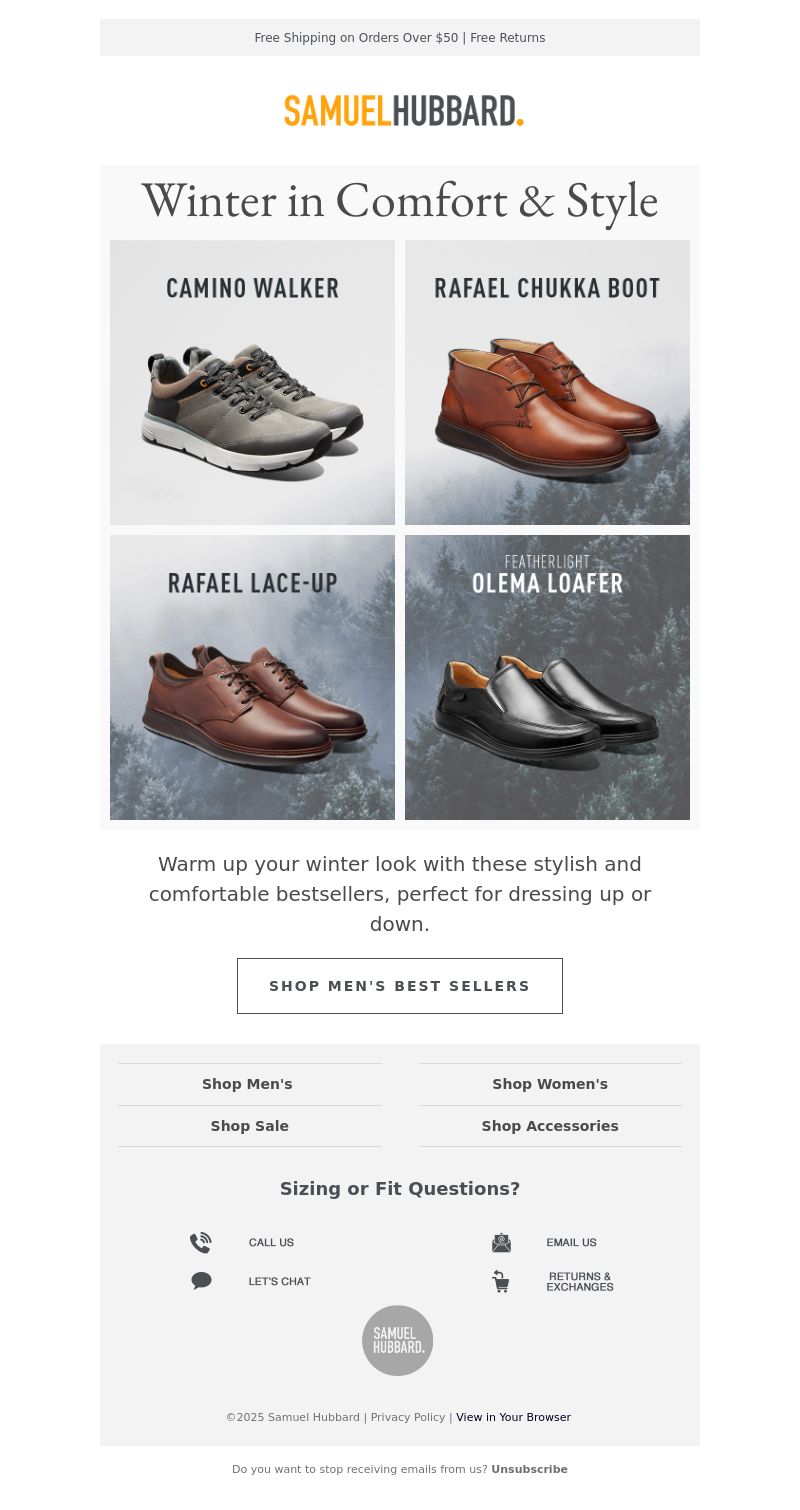800x1510 pixels.
Task: Click View in Your Browser link
Action: [513, 1417]
